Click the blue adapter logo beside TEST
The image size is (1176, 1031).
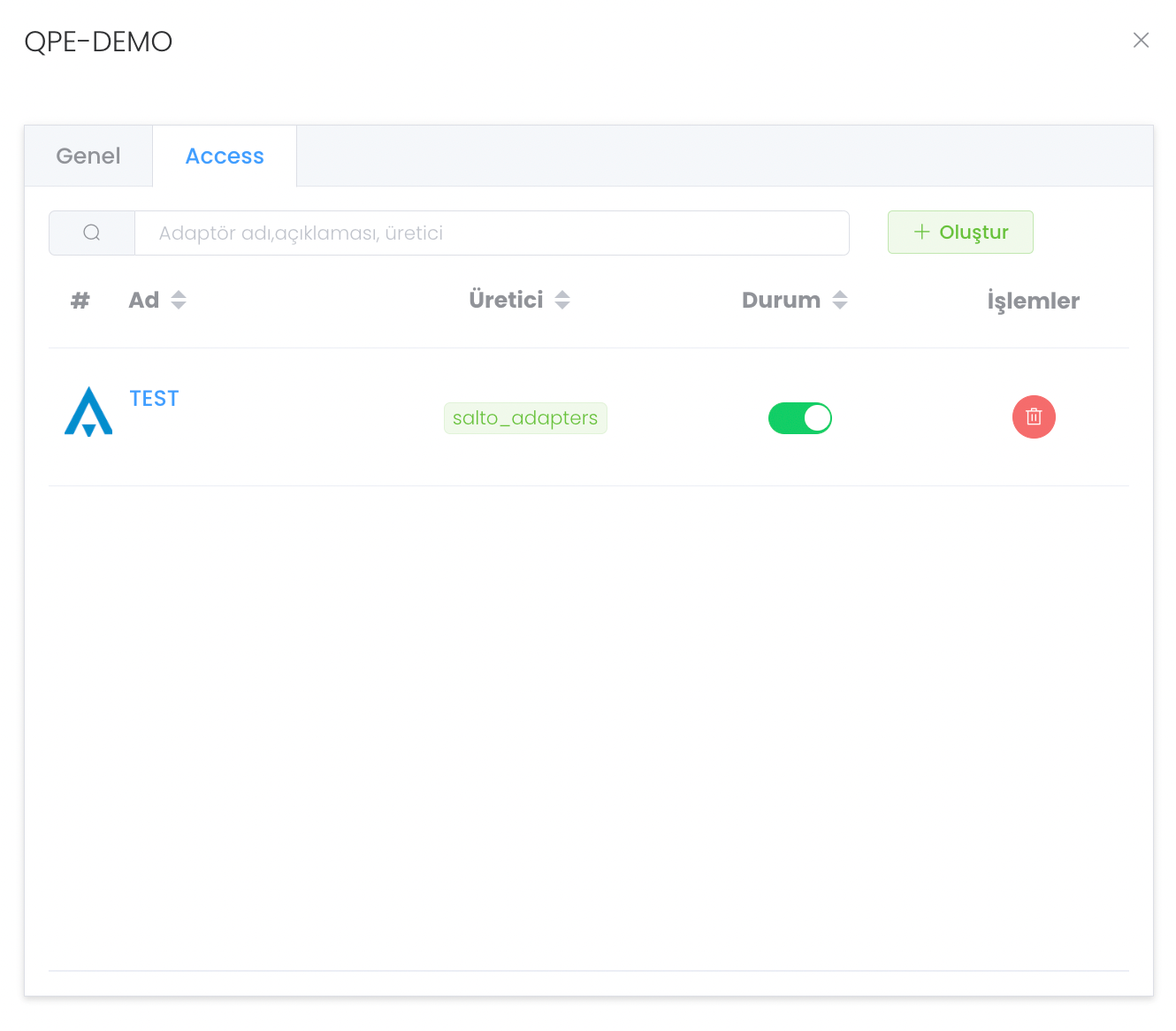88,412
